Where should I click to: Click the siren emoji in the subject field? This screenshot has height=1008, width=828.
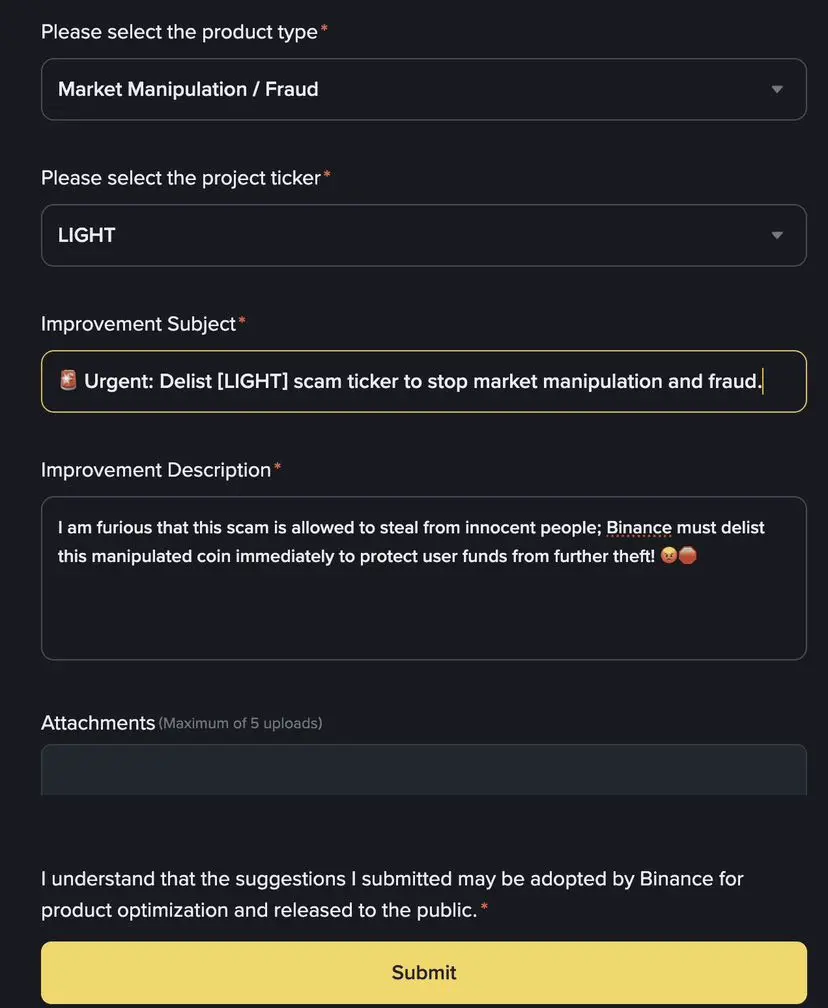[68, 381]
